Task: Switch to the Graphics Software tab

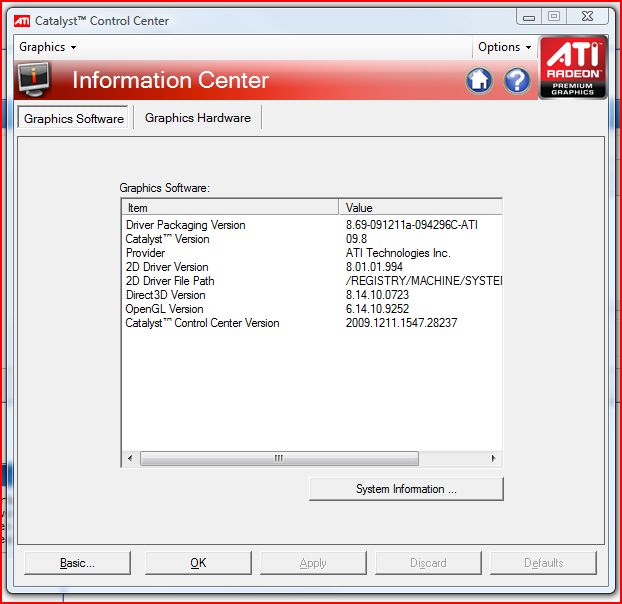Action: (73, 118)
